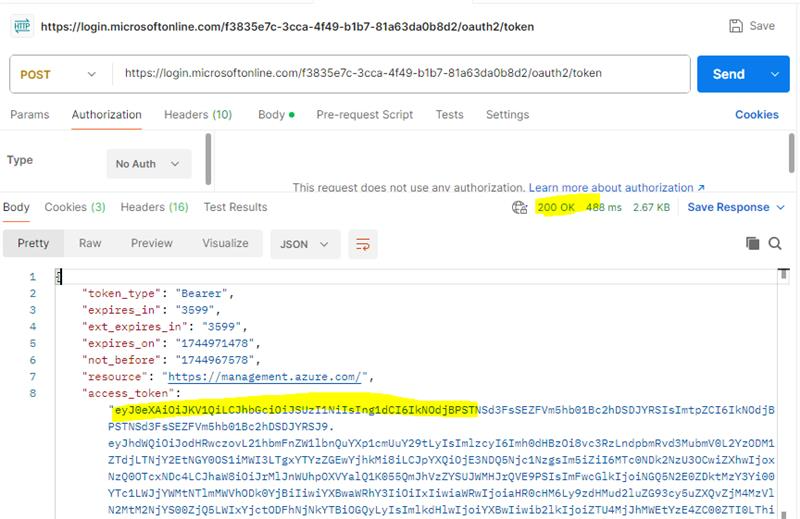Screen dimensions: 800x519
Task: Open the Tests tab
Action: 449,115
